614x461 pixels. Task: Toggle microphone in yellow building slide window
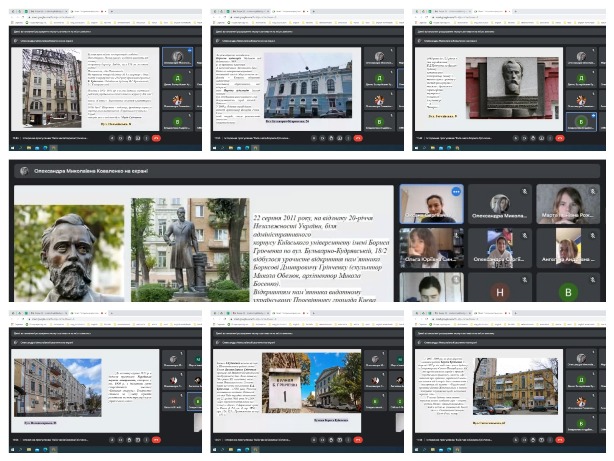pos(516,440)
